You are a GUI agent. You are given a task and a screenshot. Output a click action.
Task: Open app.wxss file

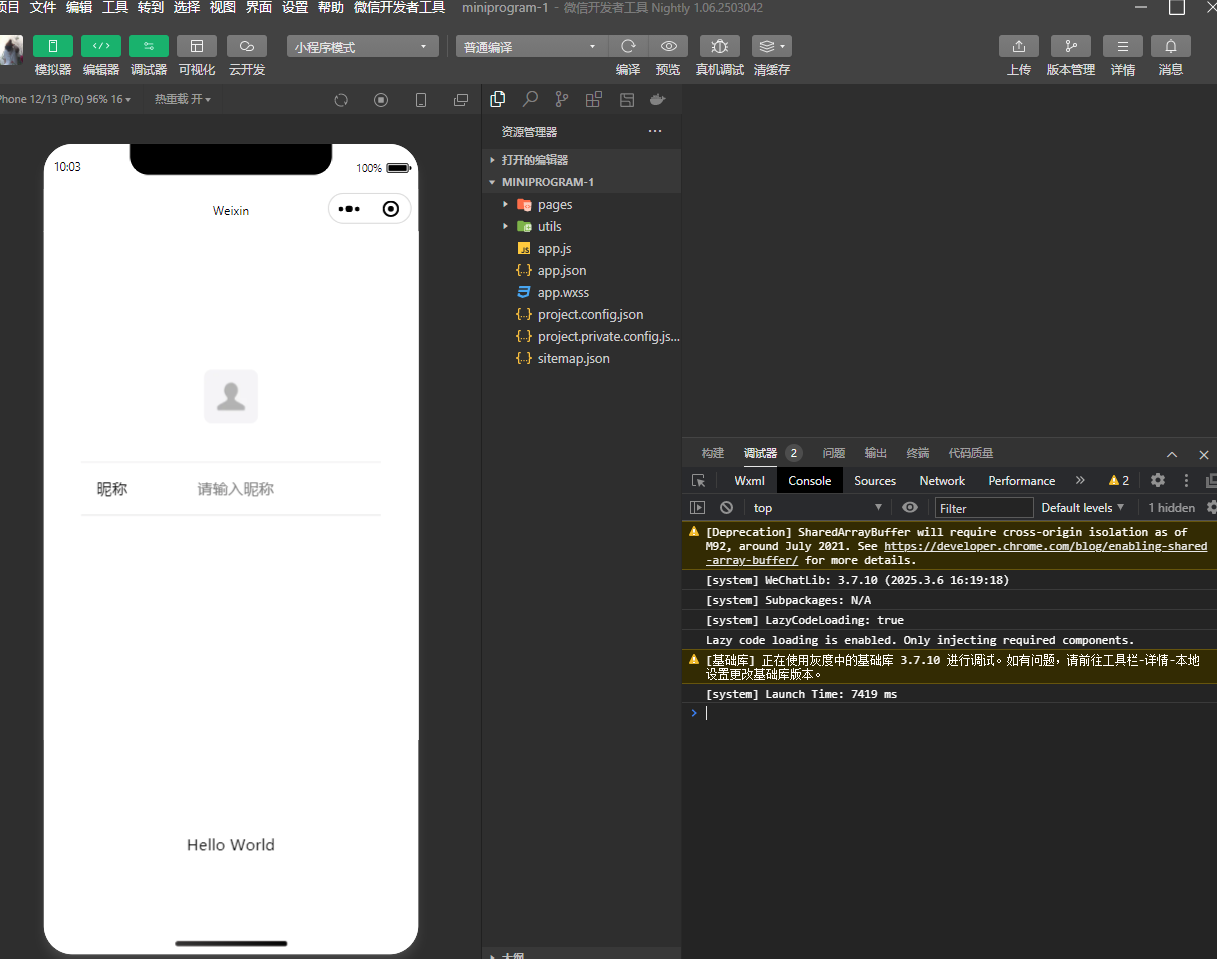(x=582, y=292)
